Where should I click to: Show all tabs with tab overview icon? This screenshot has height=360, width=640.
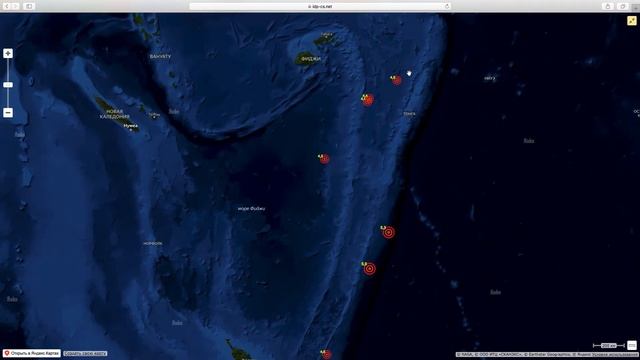click(622, 6)
